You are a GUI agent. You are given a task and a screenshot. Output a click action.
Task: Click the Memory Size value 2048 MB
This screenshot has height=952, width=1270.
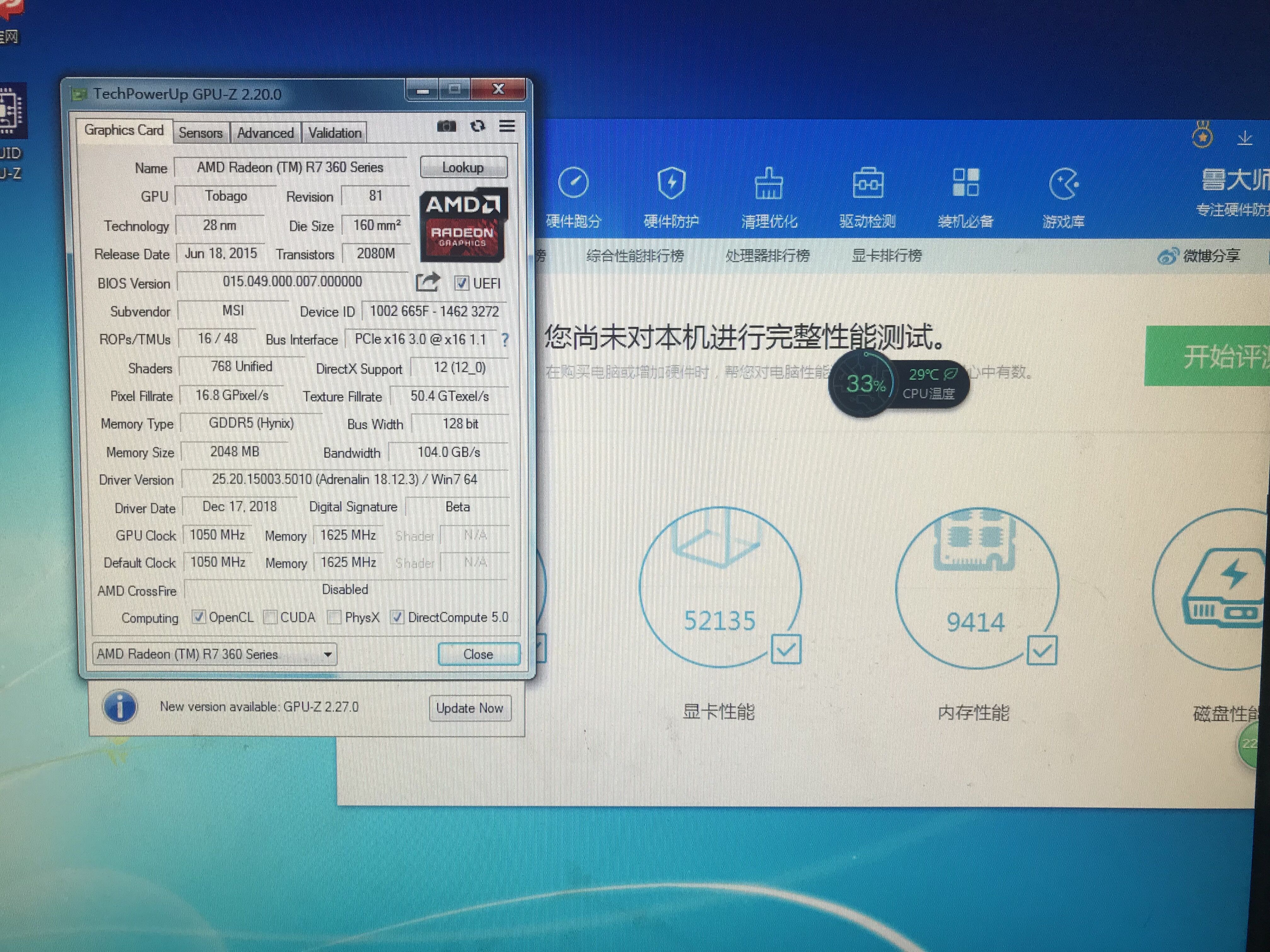point(234,452)
